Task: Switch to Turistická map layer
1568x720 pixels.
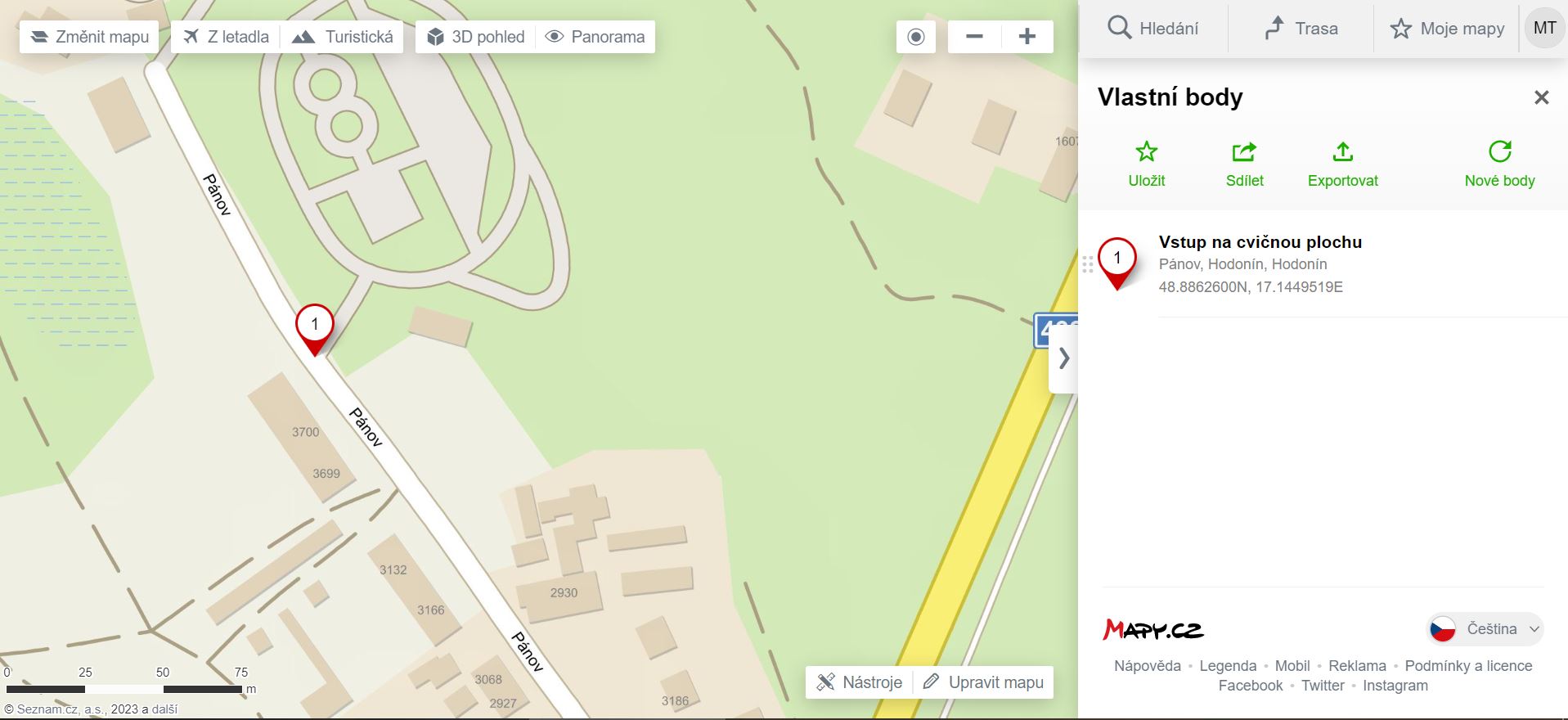Action: tap(343, 37)
